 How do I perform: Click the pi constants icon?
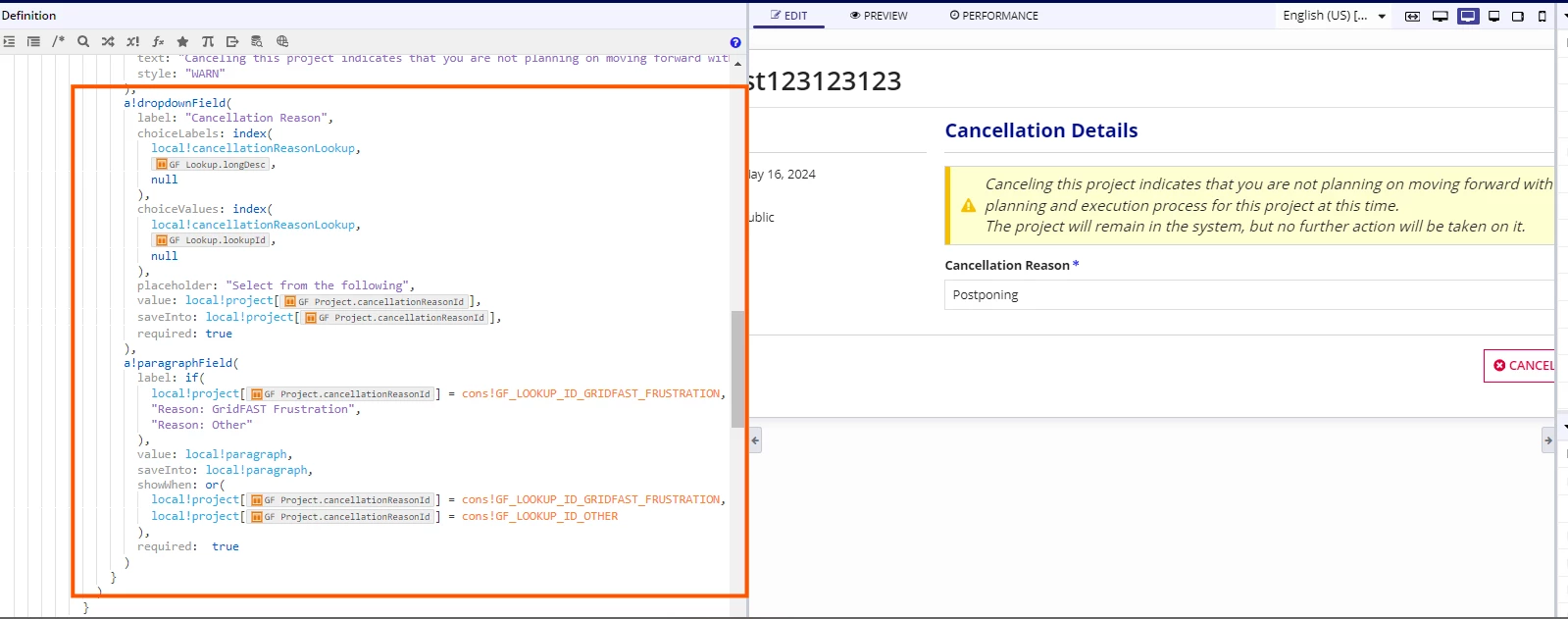pyautogui.click(x=208, y=41)
